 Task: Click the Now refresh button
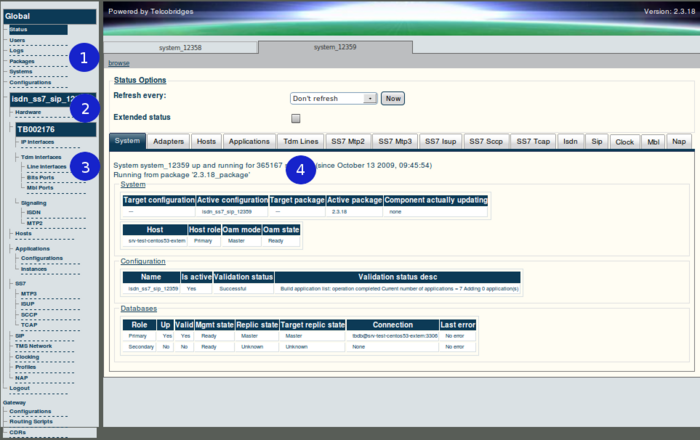tap(393, 99)
